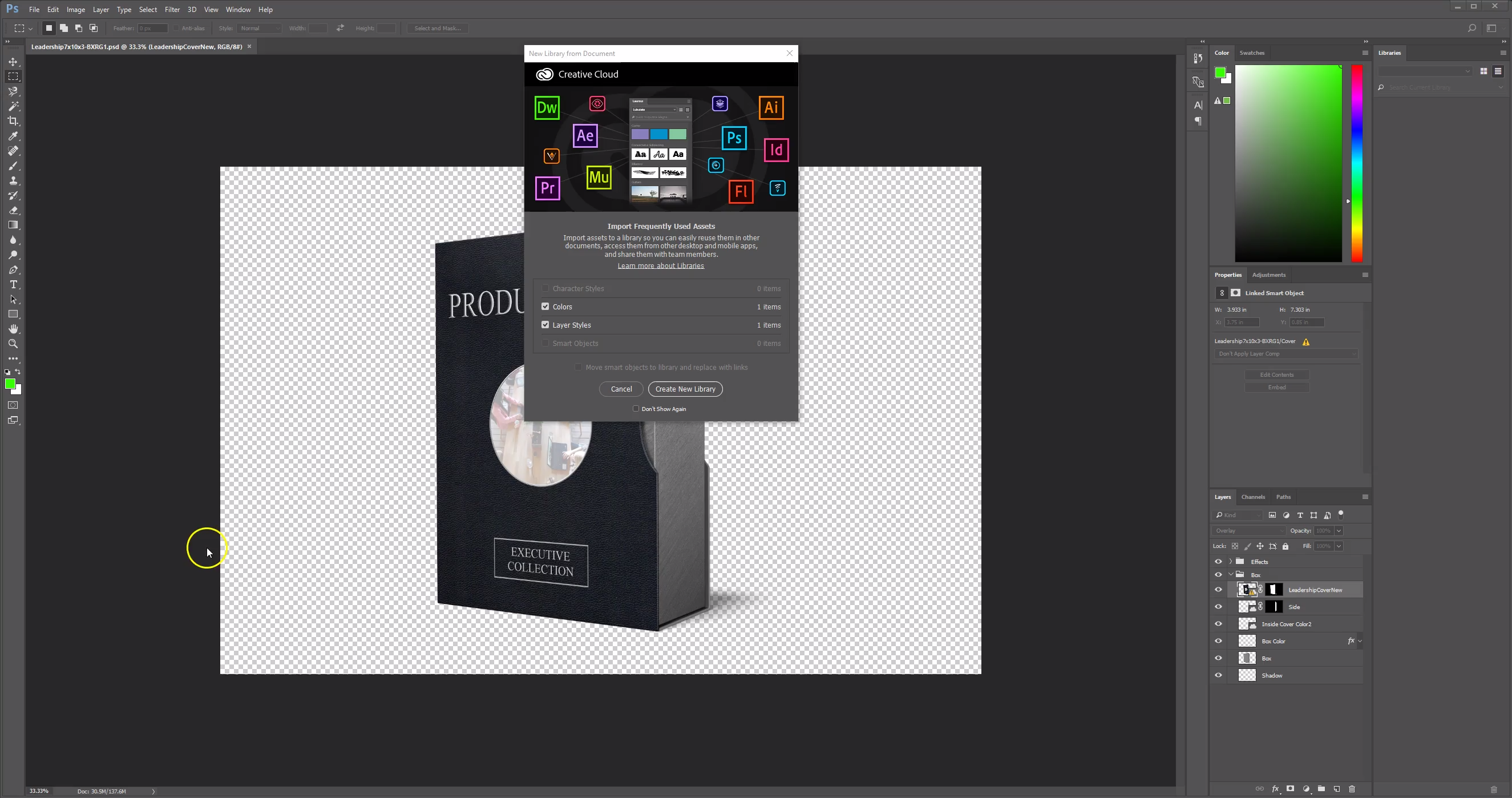The image size is (1512, 798).
Task: Pick a color in the green color field
Action: pos(1288,163)
